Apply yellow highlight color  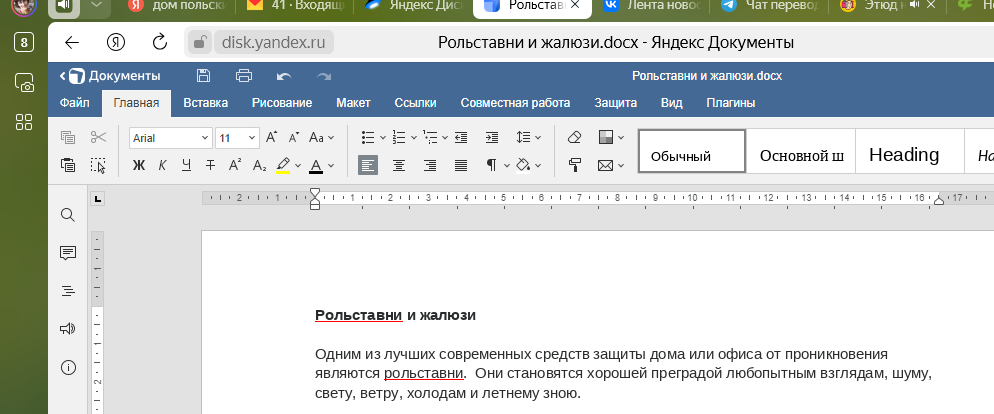coord(283,165)
